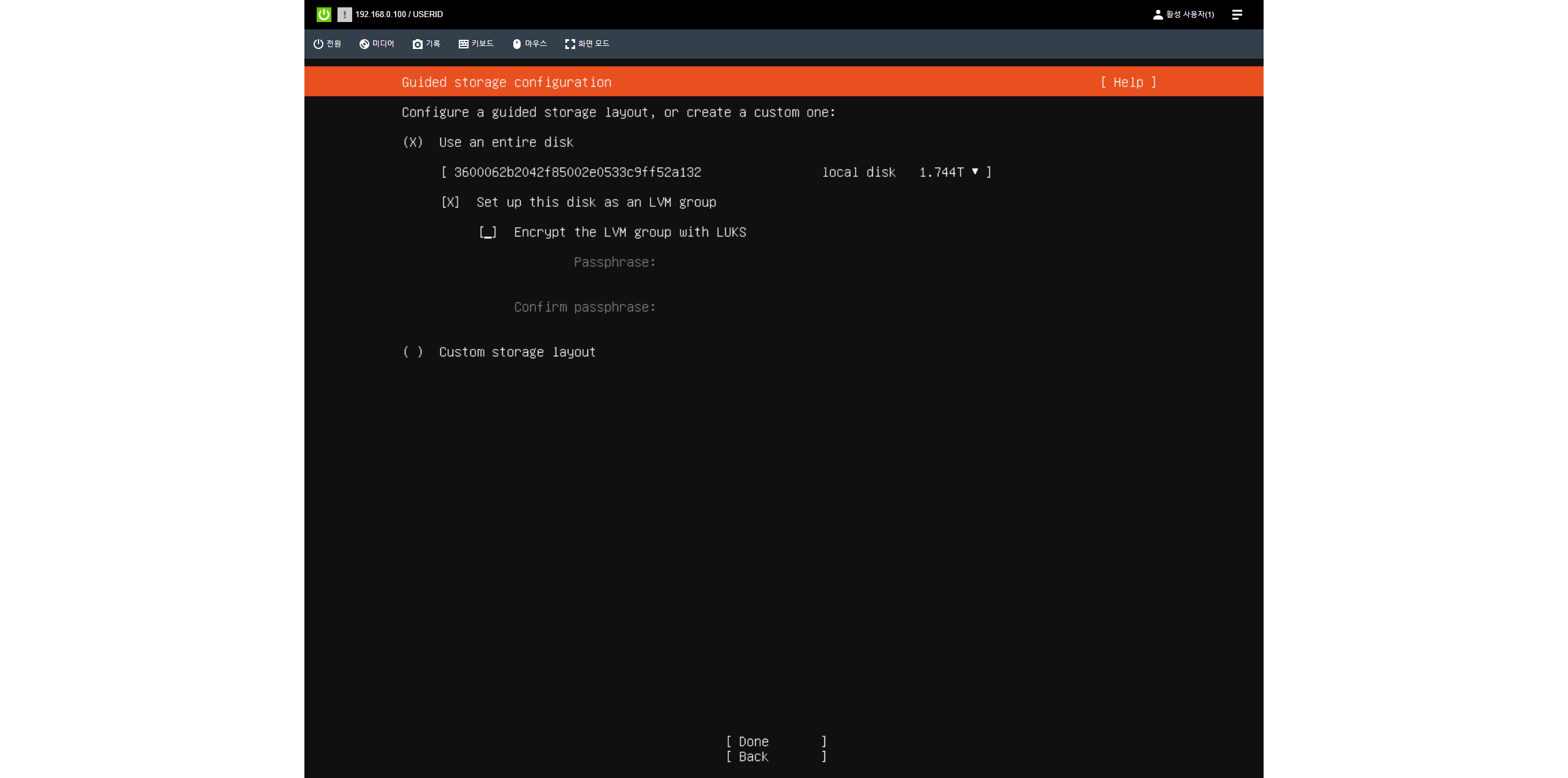Screen dimensions: 1568x778
Task: Click the disk dropdown arrow beside 1.744T
Action: 974,172
